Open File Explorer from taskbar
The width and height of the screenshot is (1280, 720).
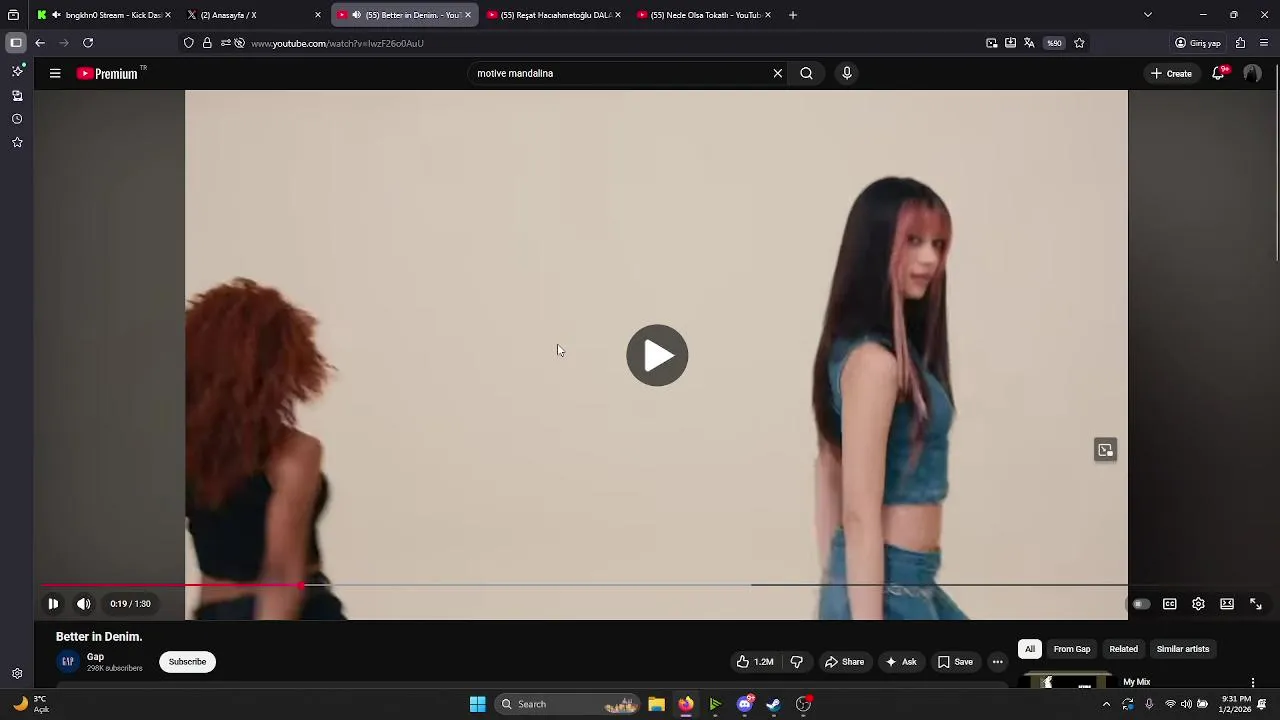coord(656,704)
